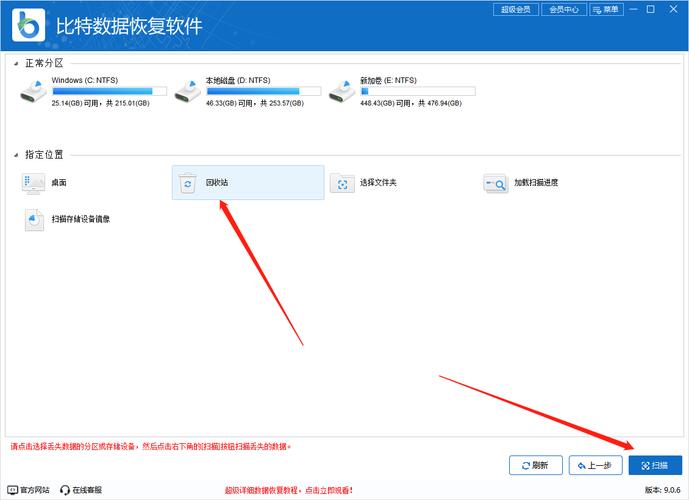Viewport: 689px width, 500px height.
Task: Click the C: drive usage bar
Action: point(109,91)
